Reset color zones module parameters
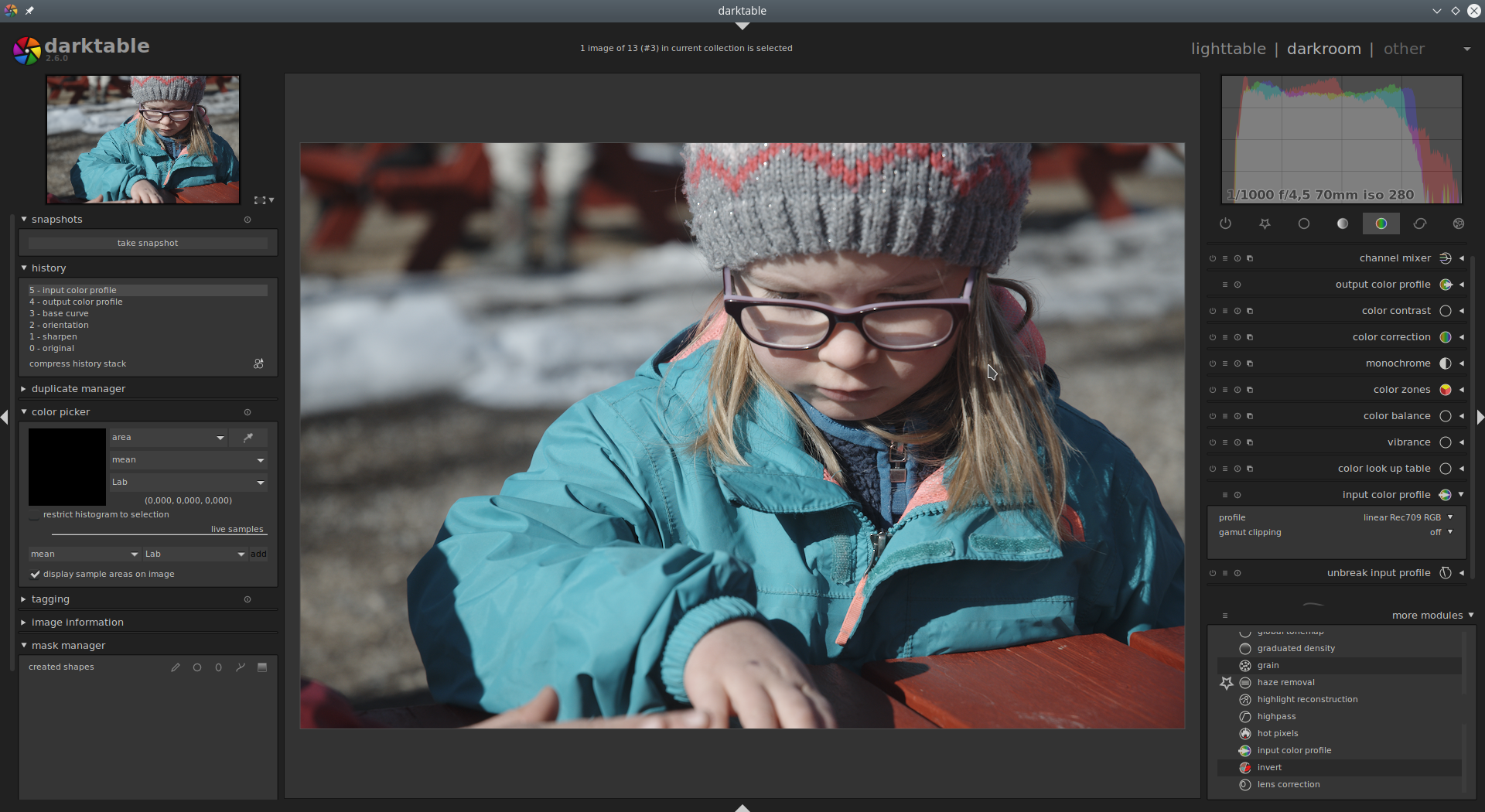The width and height of the screenshot is (1485, 812). point(1237,390)
